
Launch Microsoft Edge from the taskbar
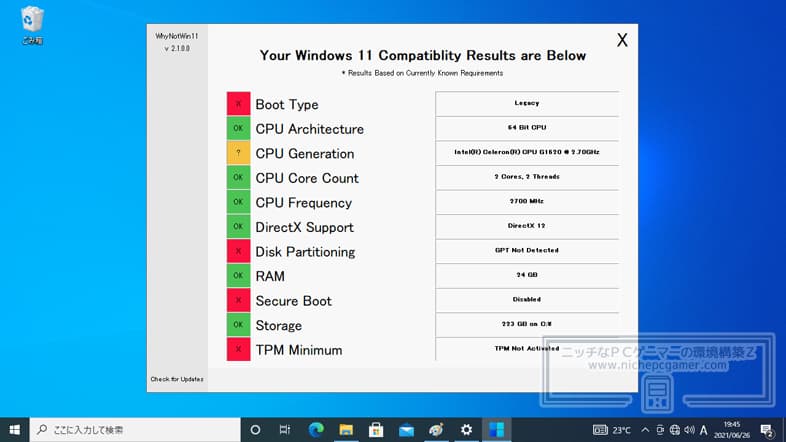tap(316, 430)
